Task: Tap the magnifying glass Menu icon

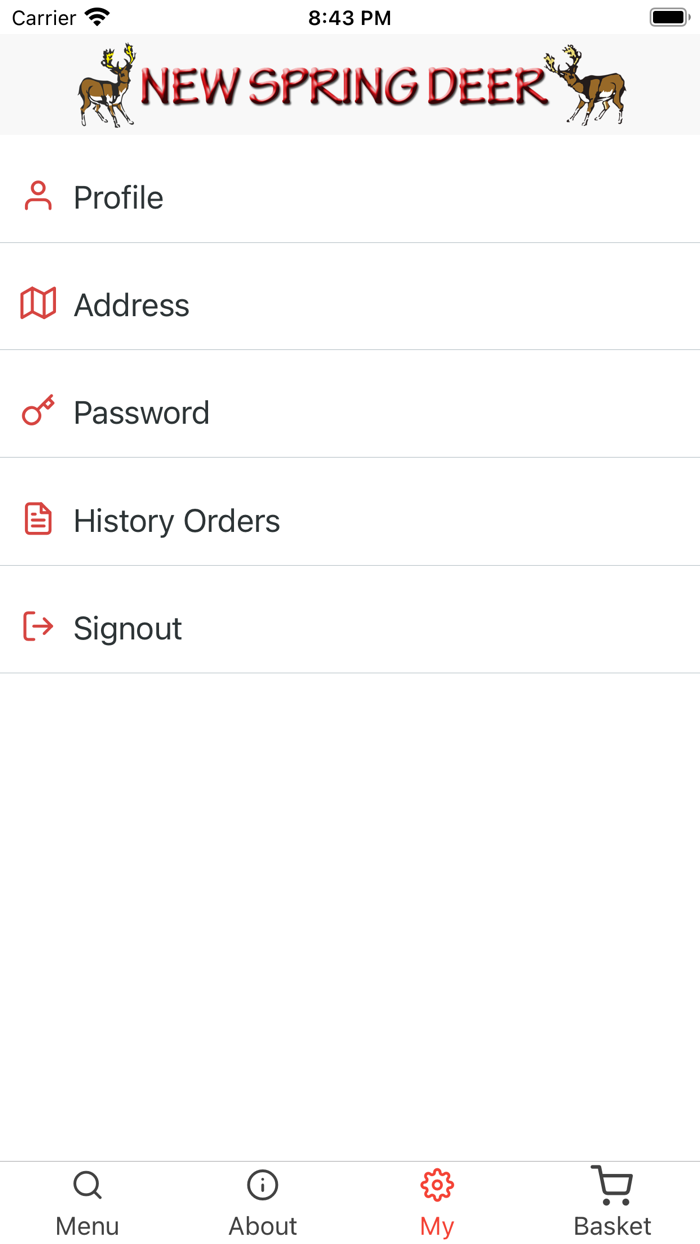Action: (87, 1186)
